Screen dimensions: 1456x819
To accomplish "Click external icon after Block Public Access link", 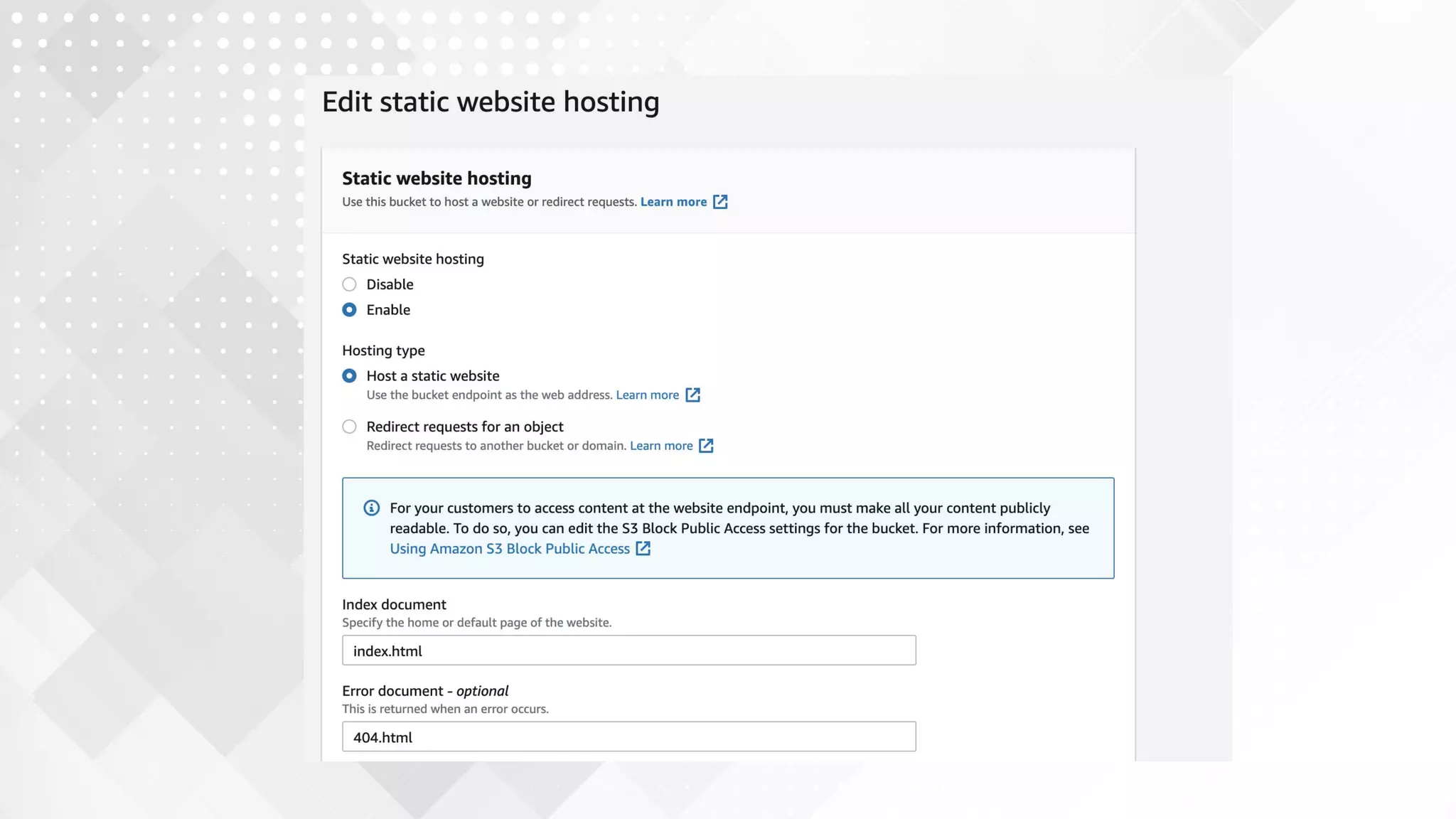I will point(643,549).
